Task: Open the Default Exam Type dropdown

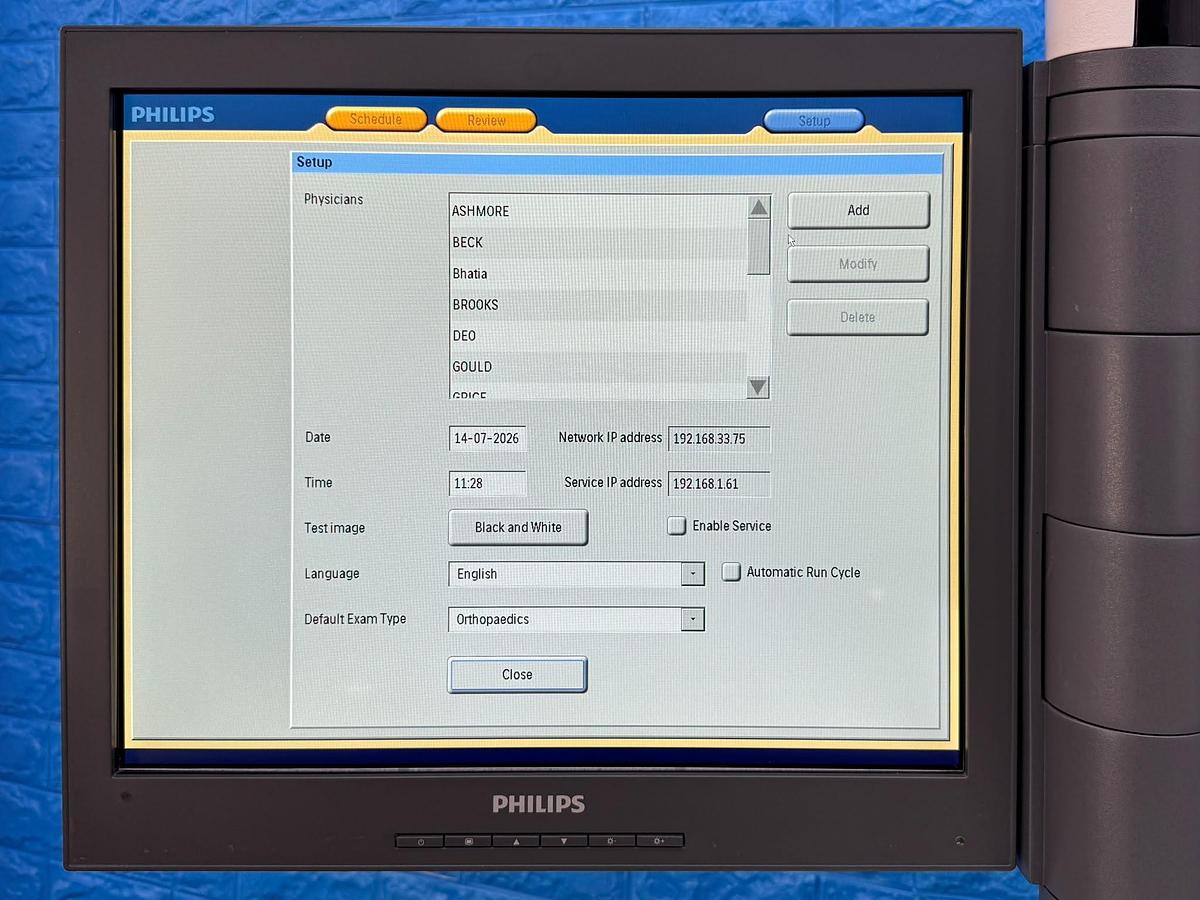Action: (693, 619)
